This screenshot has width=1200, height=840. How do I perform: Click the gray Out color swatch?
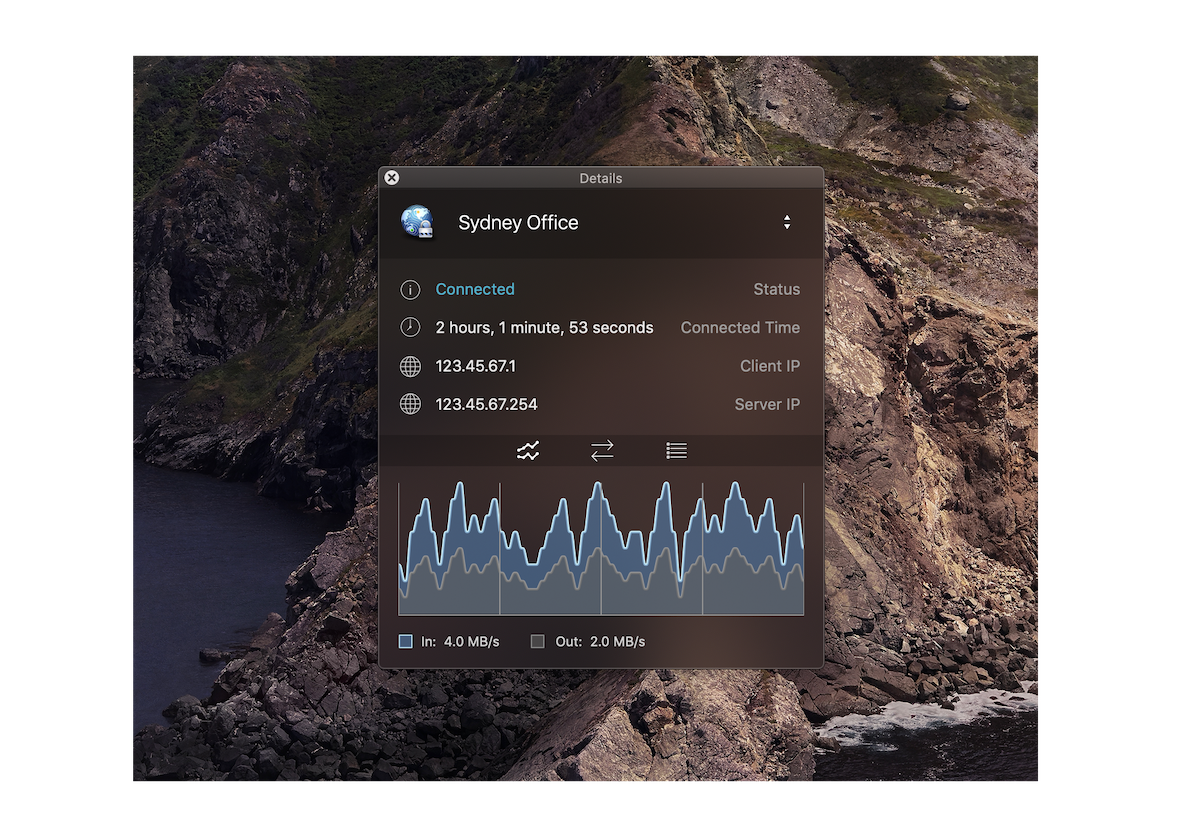click(x=538, y=642)
